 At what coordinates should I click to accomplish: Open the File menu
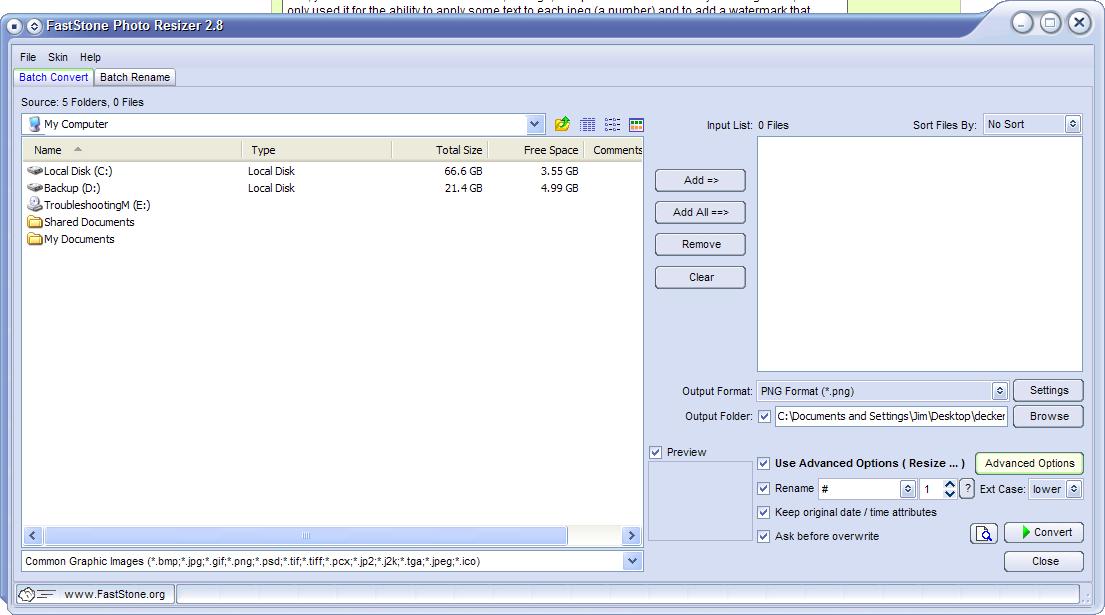click(x=28, y=57)
